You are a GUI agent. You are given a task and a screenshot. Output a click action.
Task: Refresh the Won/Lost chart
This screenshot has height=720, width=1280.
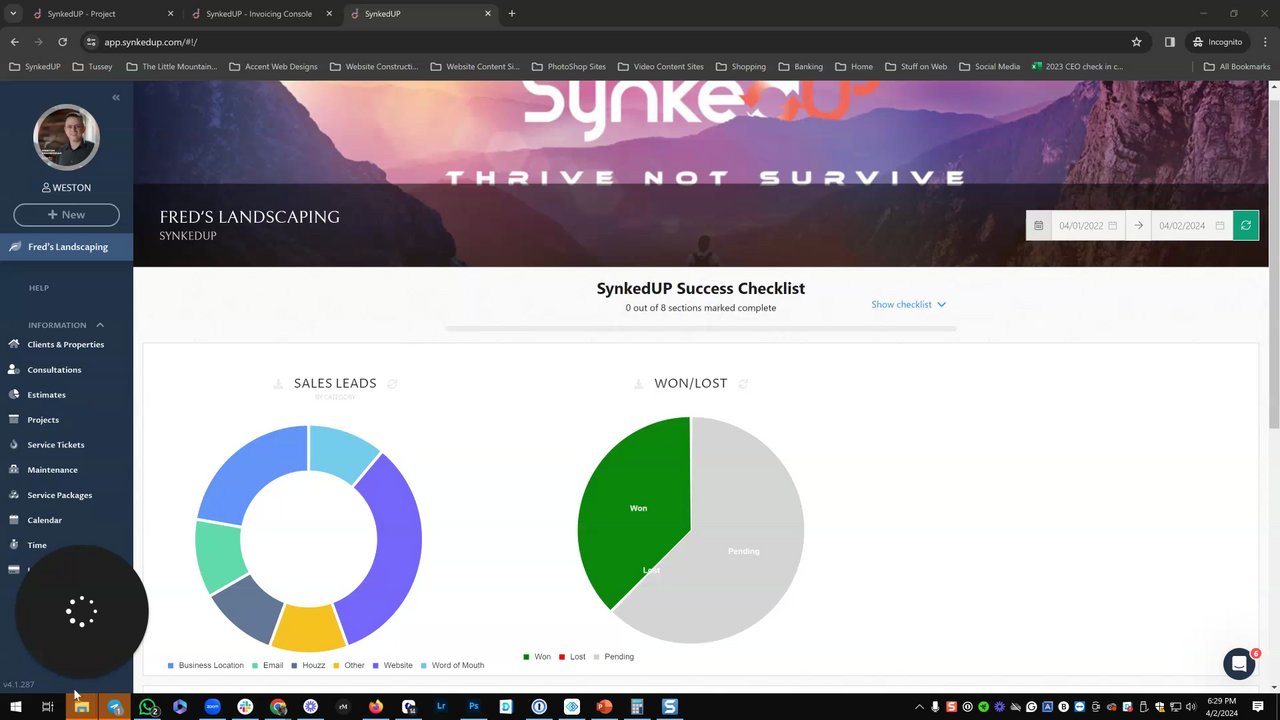pos(743,383)
